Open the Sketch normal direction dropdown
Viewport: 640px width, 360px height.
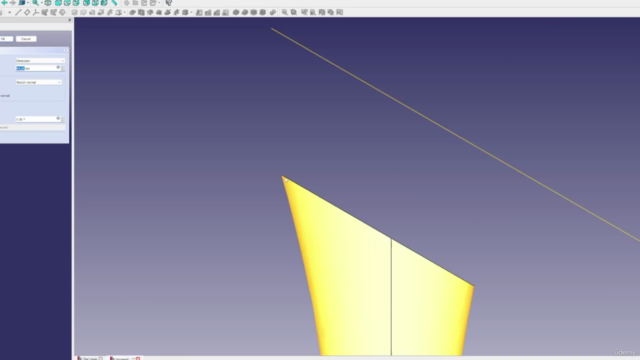pyautogui.click(x=38, y=82)
